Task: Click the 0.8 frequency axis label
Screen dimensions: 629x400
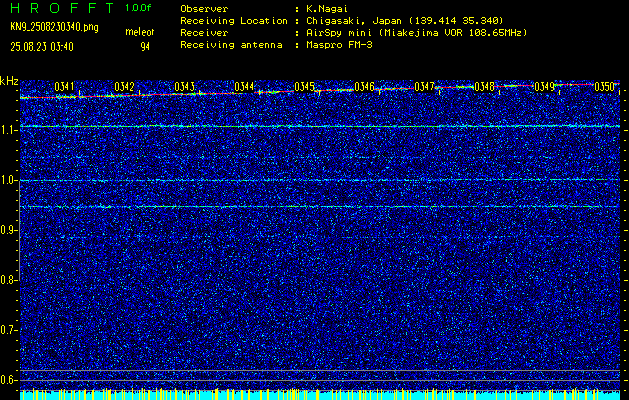Action: point(9,280)
